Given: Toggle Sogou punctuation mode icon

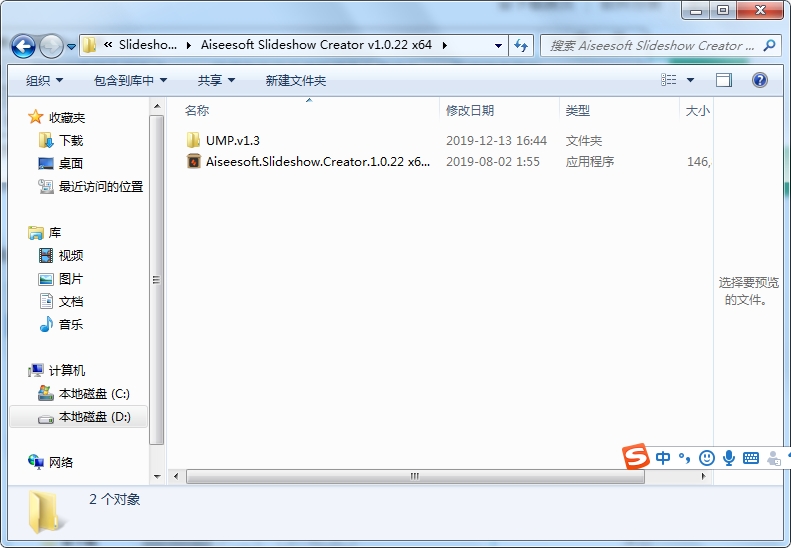Looking at the screenshot, I should pos(685,458).
